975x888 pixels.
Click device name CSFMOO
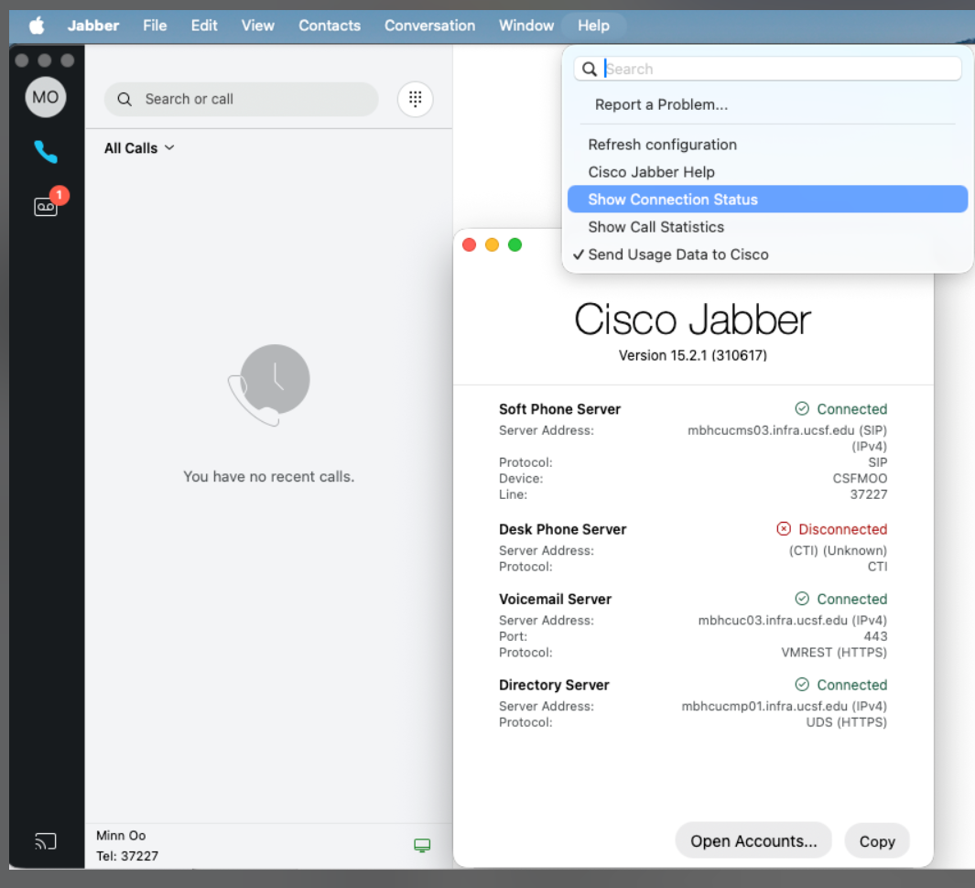click(x=860, y=478)
